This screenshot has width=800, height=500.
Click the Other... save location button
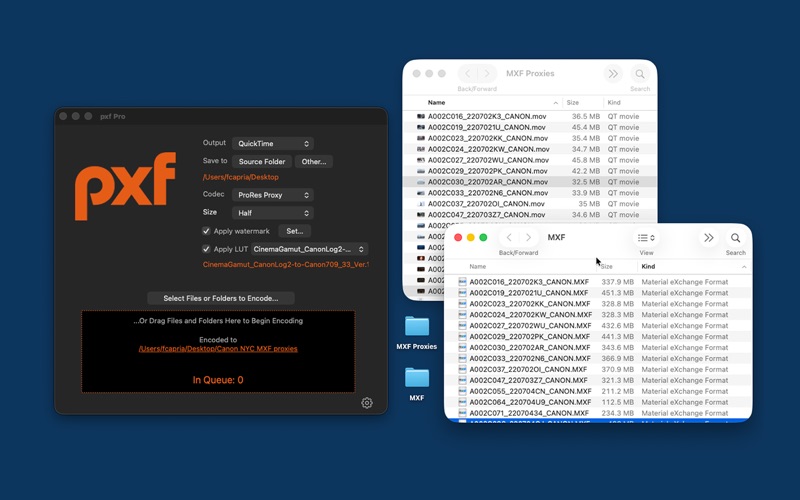coord(314,162)
